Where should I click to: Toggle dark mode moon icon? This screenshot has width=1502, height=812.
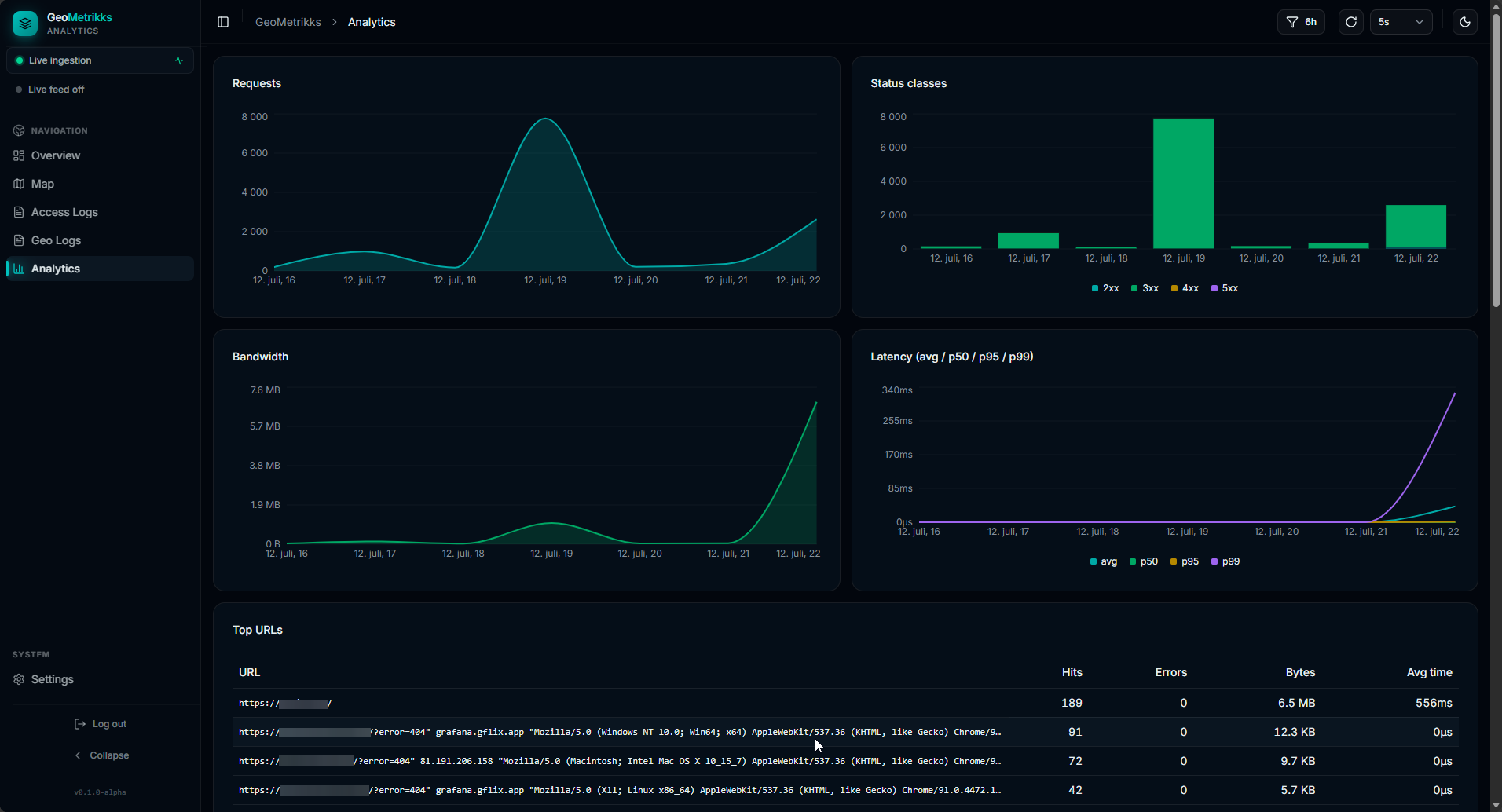[1465, 22]
